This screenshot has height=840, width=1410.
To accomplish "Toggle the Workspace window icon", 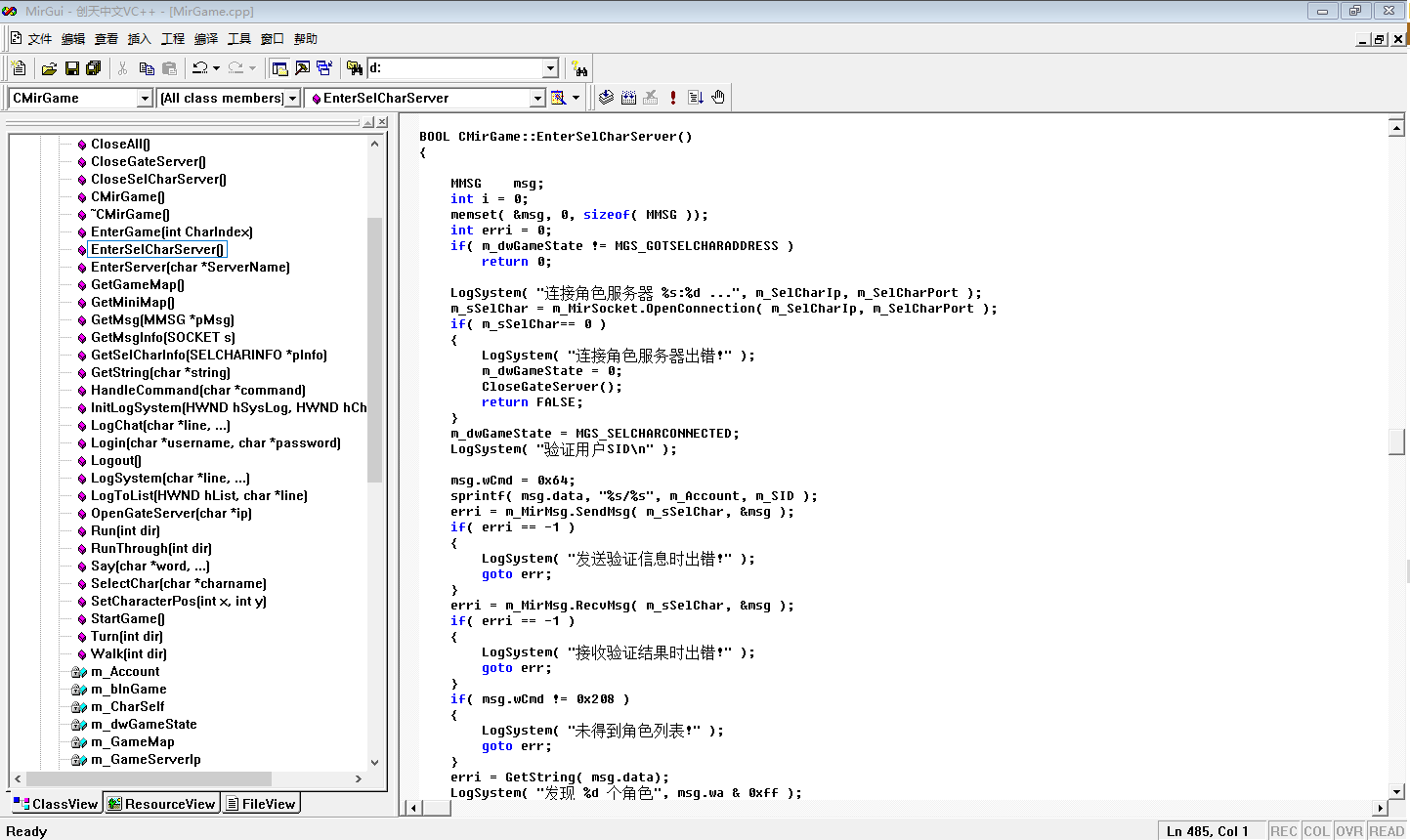I will pyautogui.click(x=280, y=68).
